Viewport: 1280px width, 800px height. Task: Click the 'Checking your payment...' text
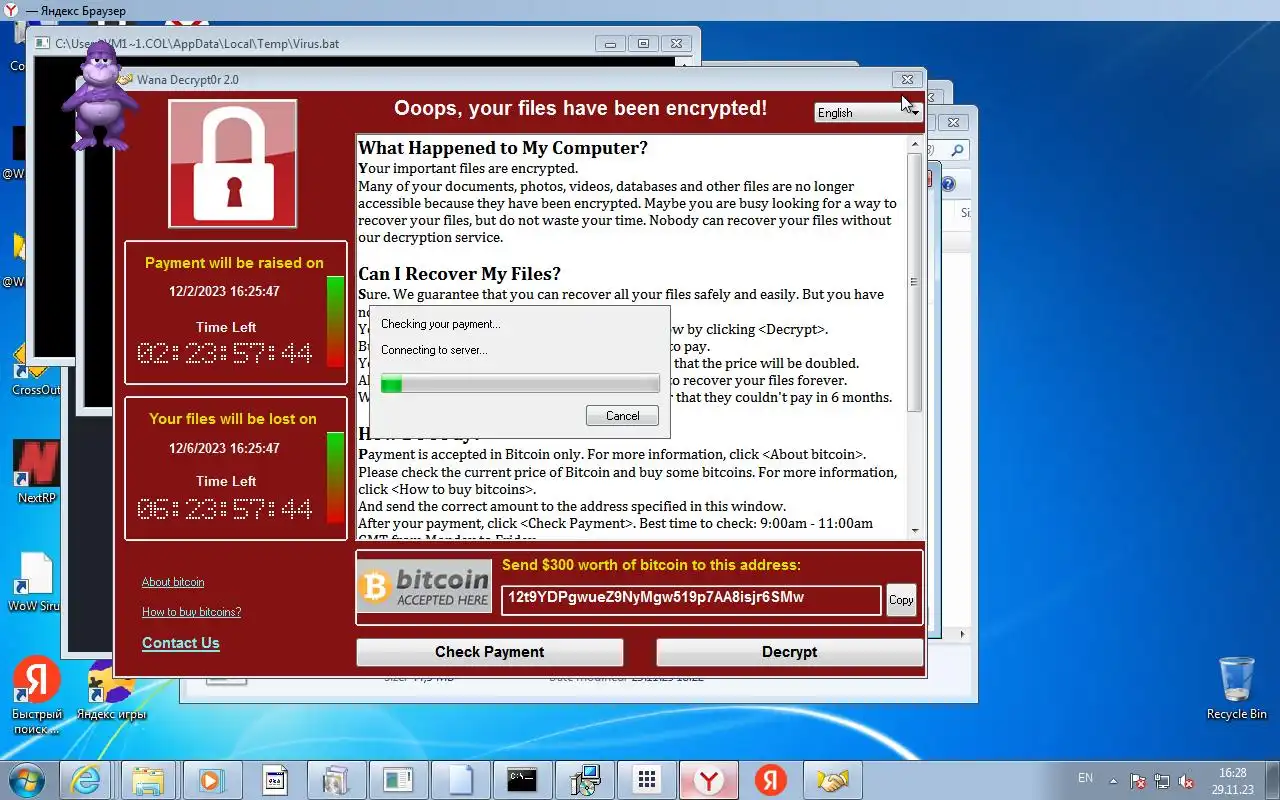(441, 324)
